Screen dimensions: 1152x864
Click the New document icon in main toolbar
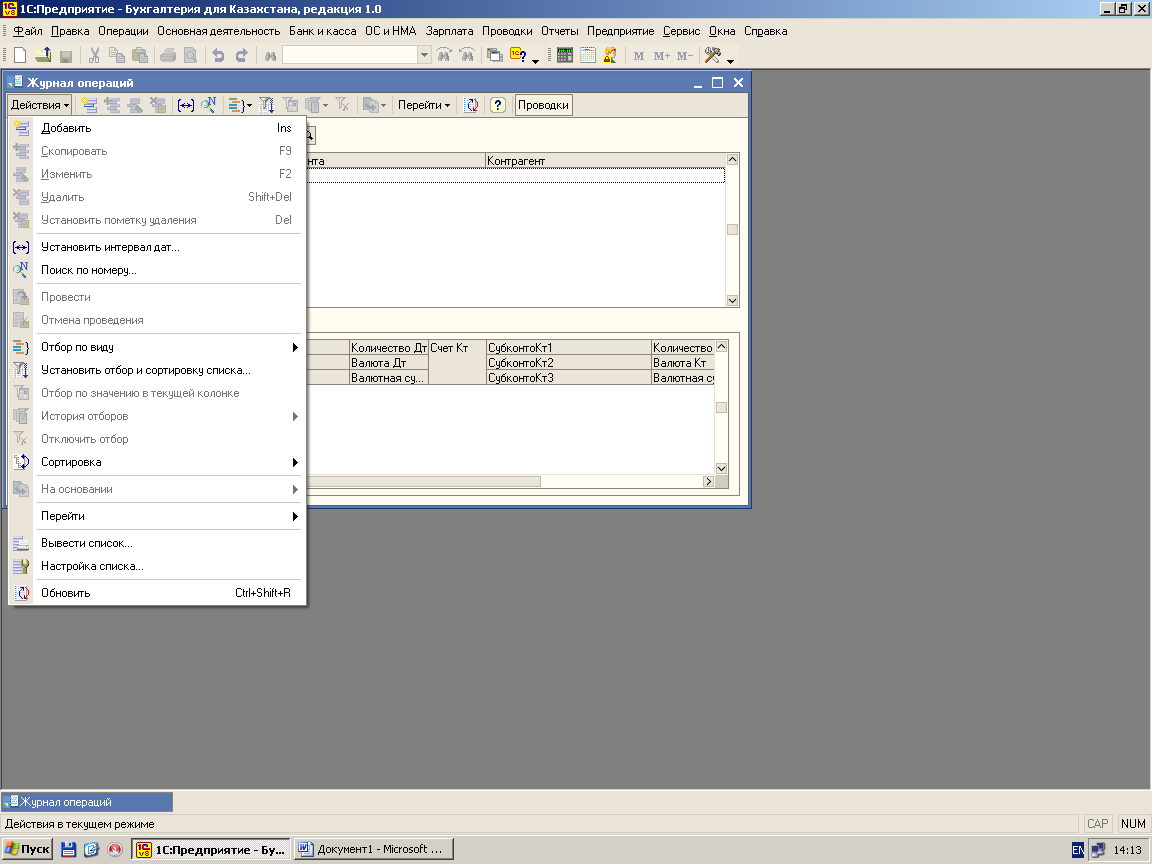pos(21,55)
